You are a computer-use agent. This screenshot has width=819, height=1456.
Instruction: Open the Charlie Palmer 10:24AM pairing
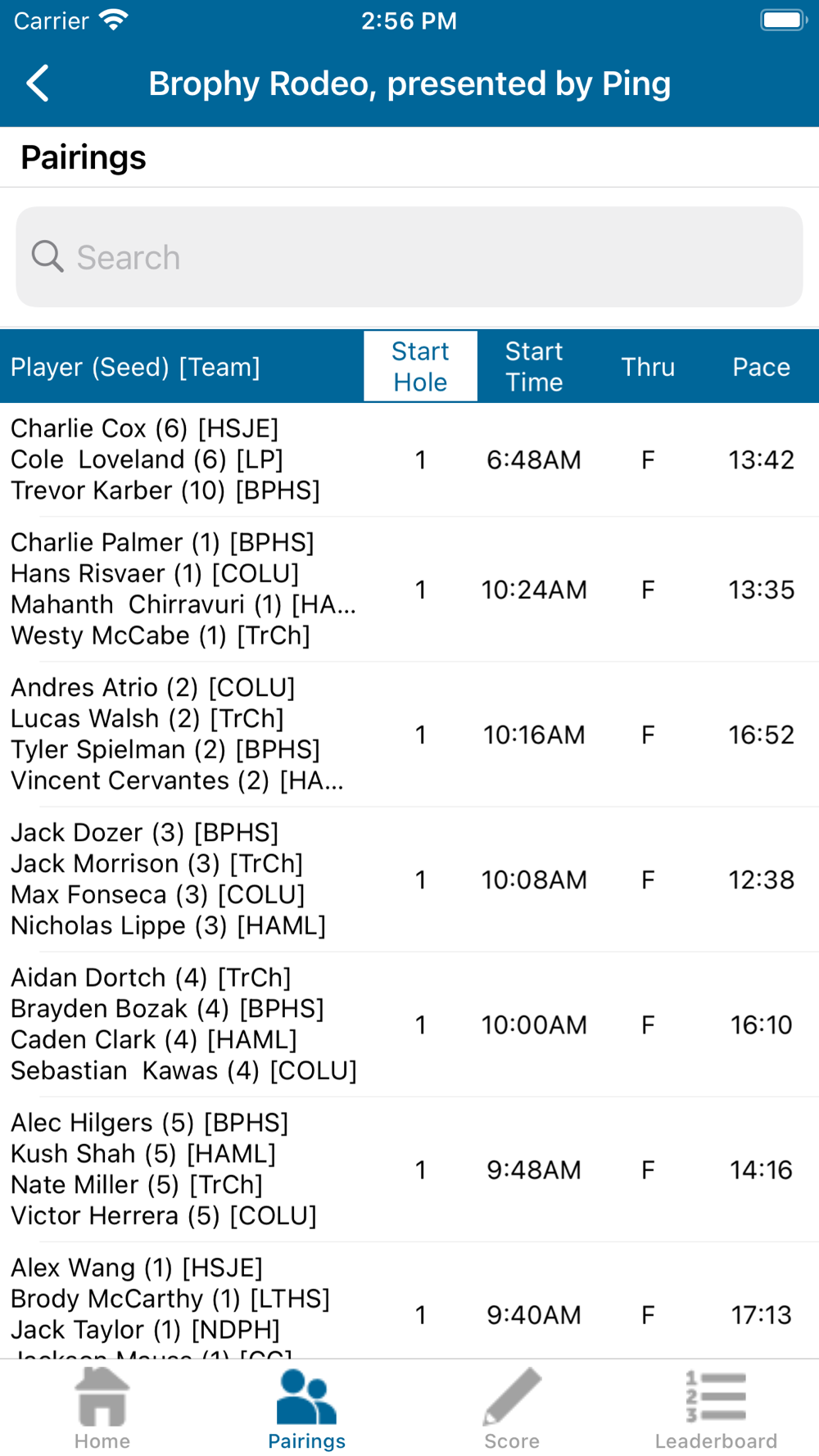pos(409,589)
